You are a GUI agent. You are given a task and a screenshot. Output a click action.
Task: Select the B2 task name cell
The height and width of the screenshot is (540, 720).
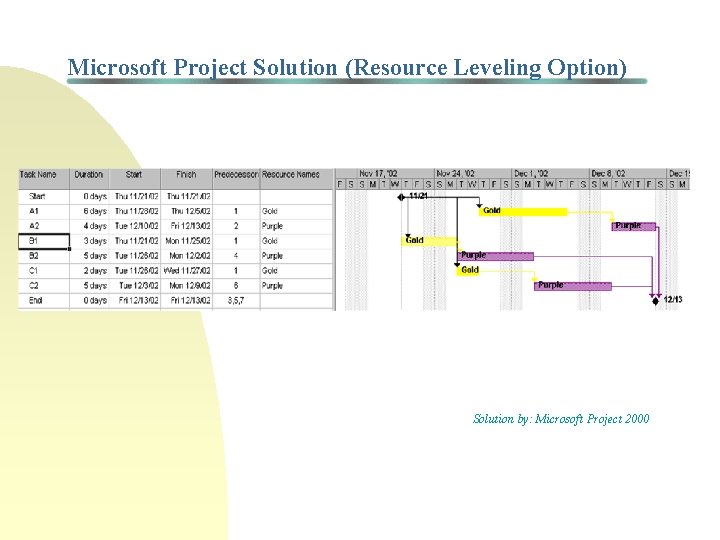44,256
